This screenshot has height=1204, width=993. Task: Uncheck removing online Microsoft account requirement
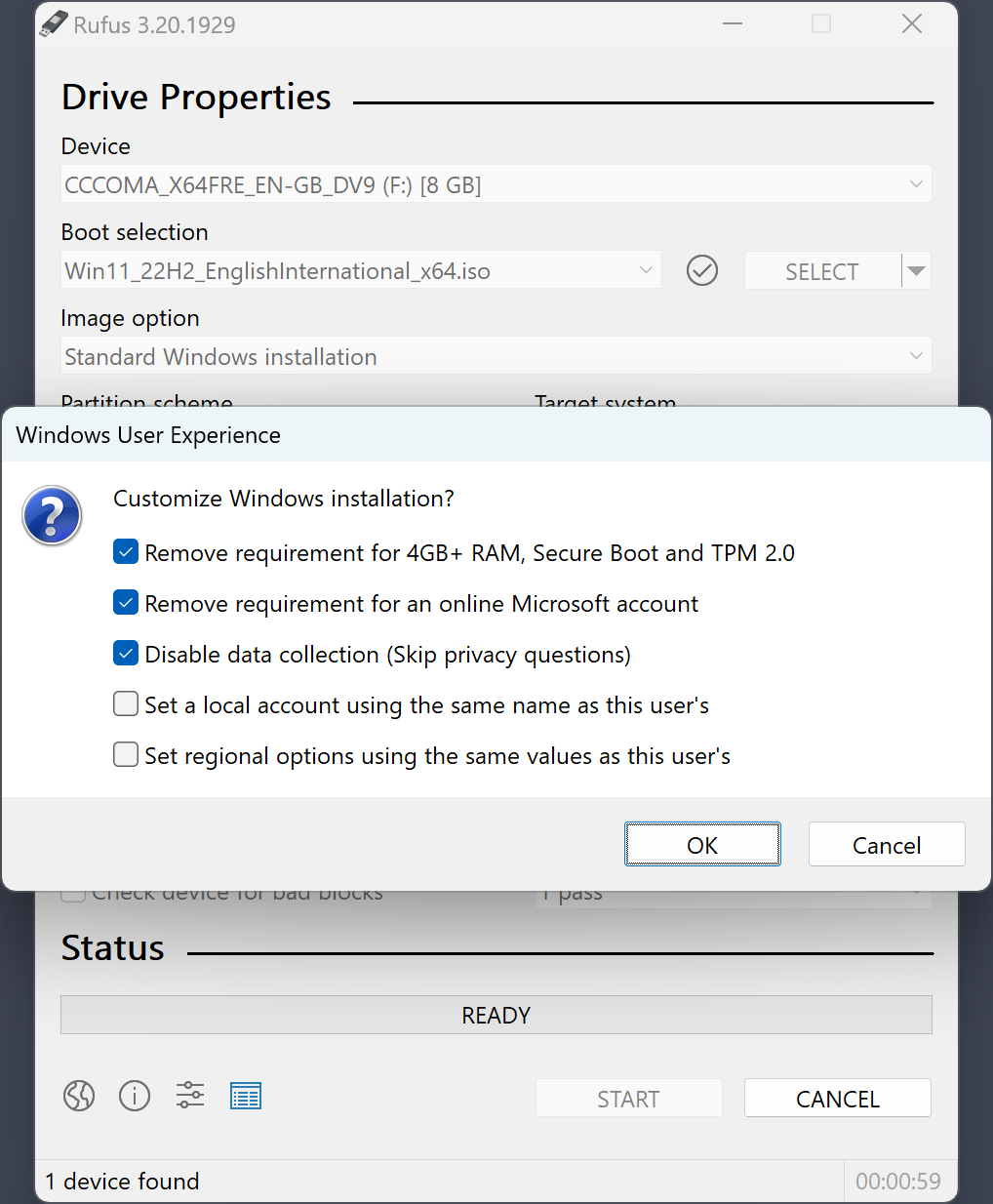point(125,602)
